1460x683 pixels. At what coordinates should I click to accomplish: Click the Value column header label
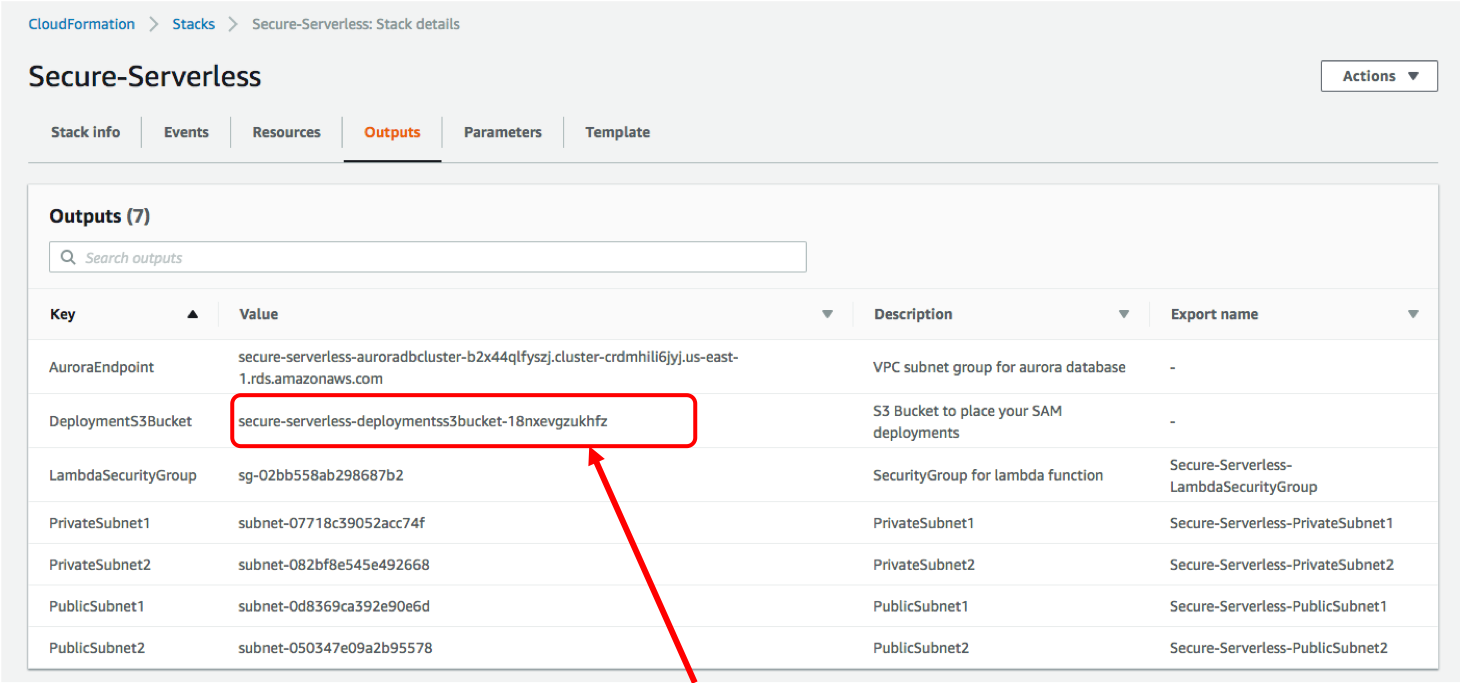[259, 314]
